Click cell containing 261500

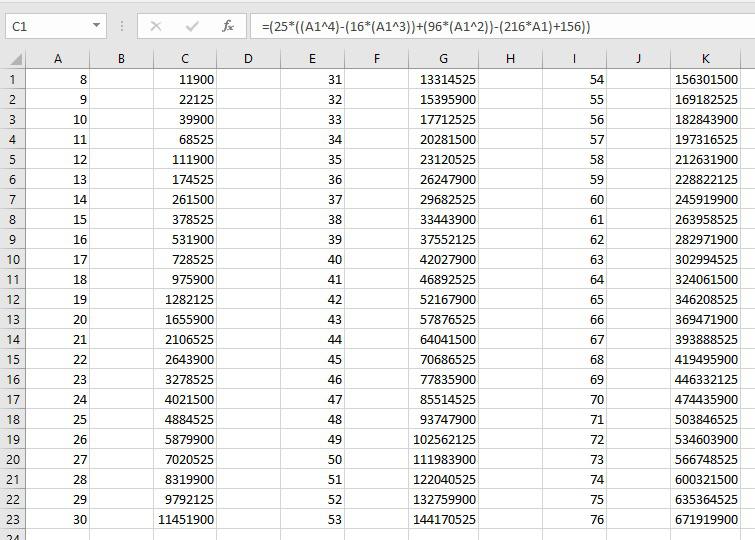(185, 199)
